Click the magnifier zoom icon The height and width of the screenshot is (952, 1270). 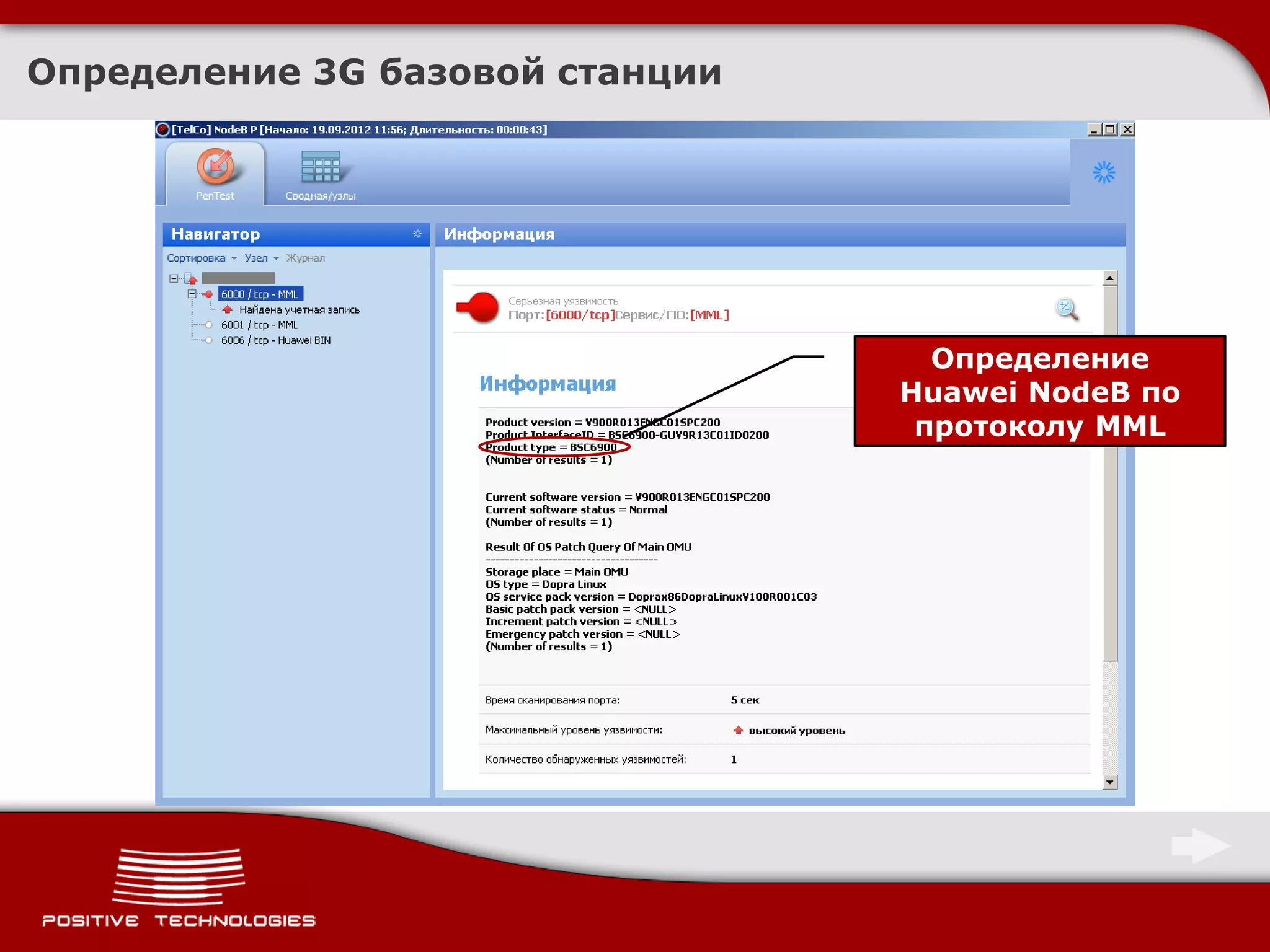(1067, 309)
